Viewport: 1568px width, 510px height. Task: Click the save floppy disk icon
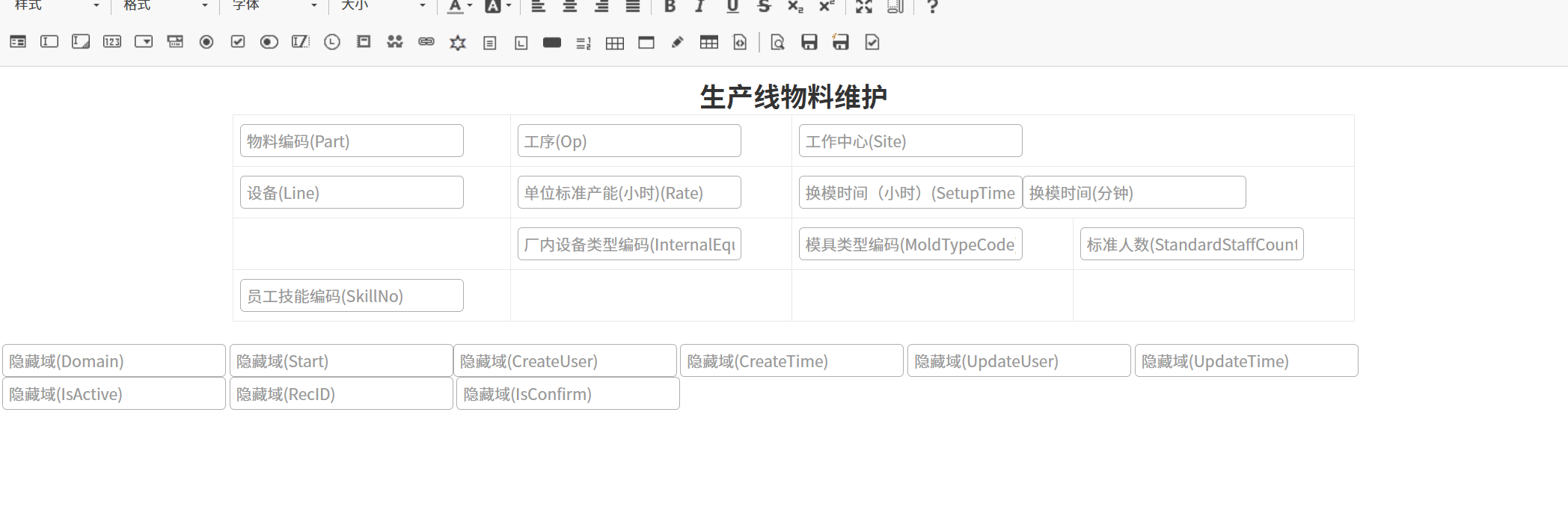click(x=809, y=43)
